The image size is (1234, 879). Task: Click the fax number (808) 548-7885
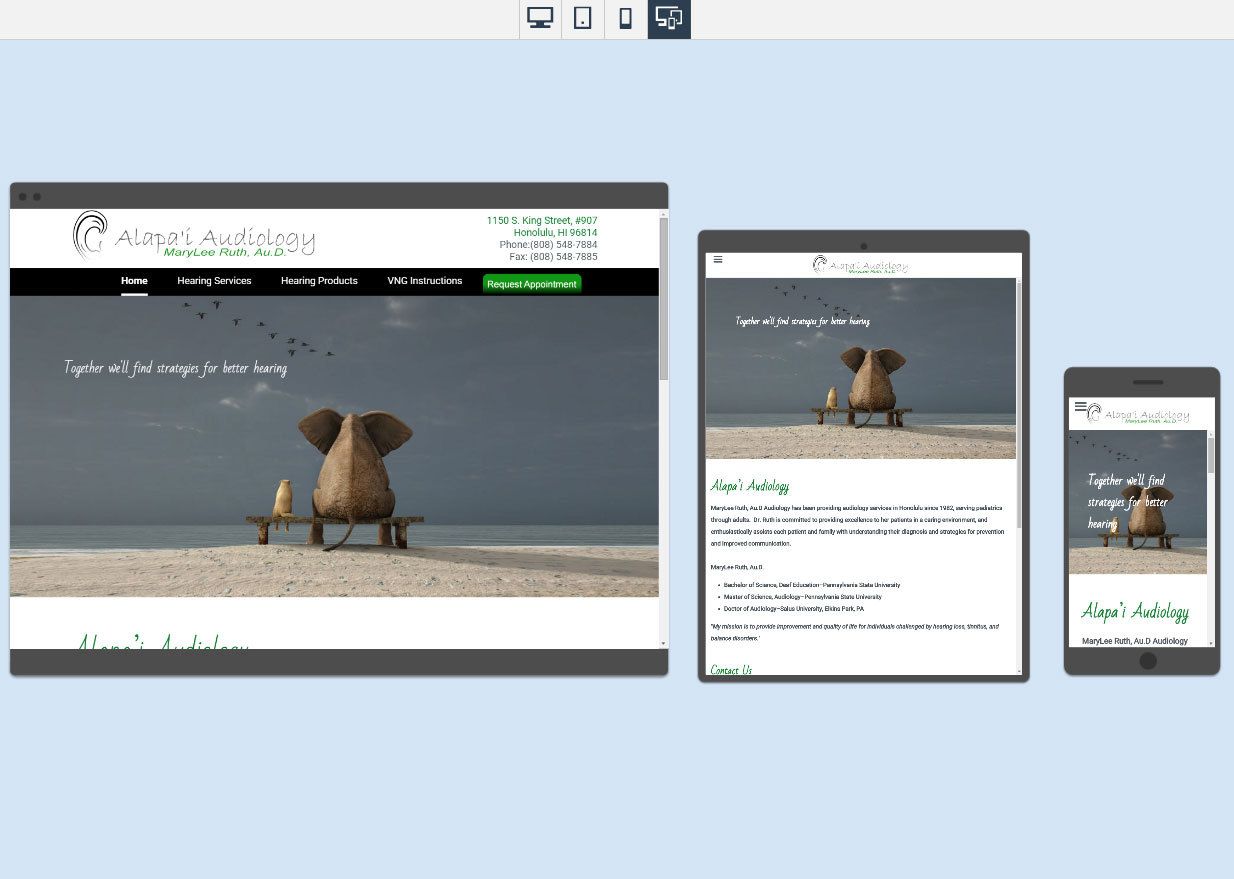[563, 257]
